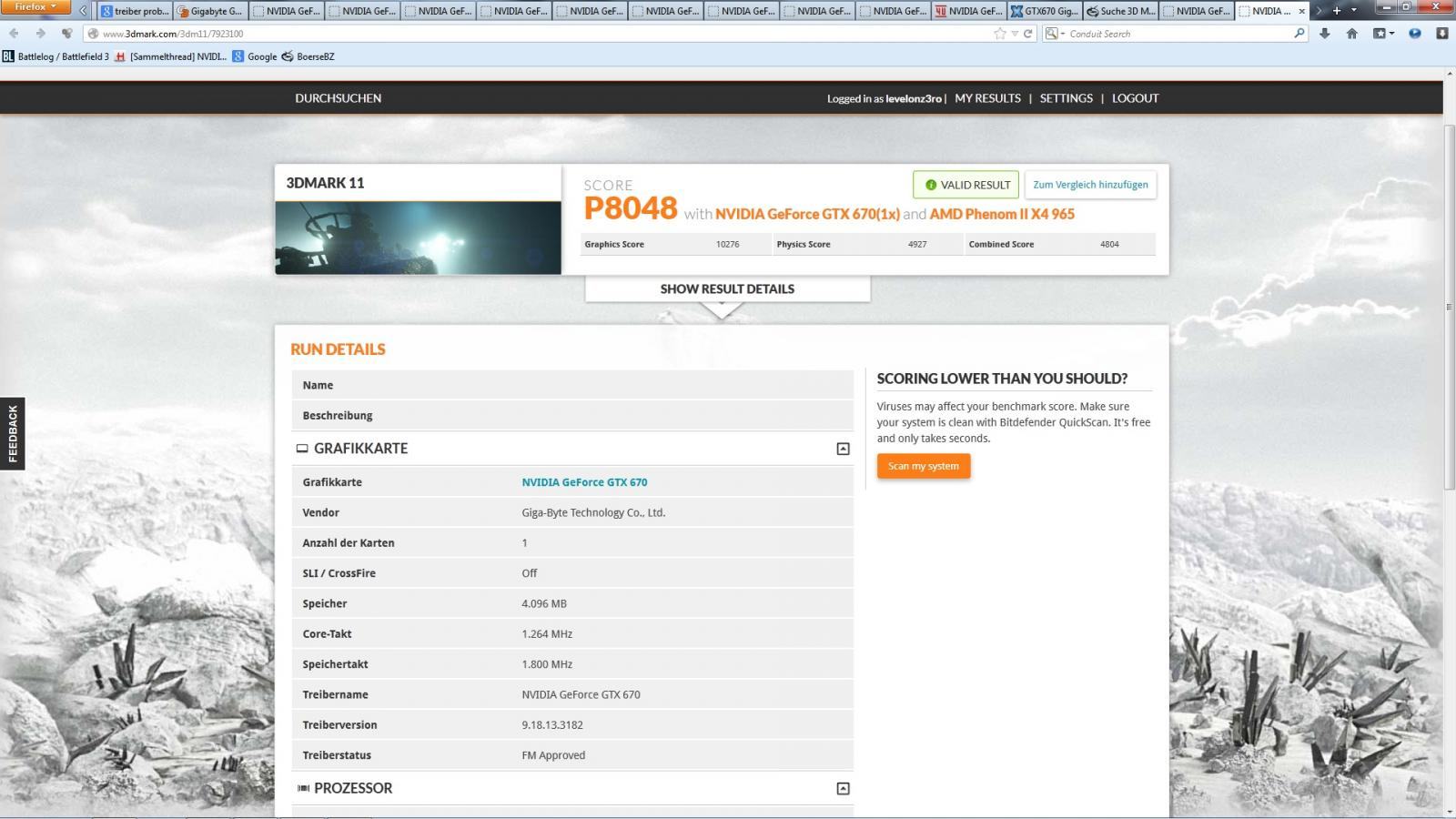Select the Physics Score value 4927
Screen dimensions: 1456x819
(917, 244)
